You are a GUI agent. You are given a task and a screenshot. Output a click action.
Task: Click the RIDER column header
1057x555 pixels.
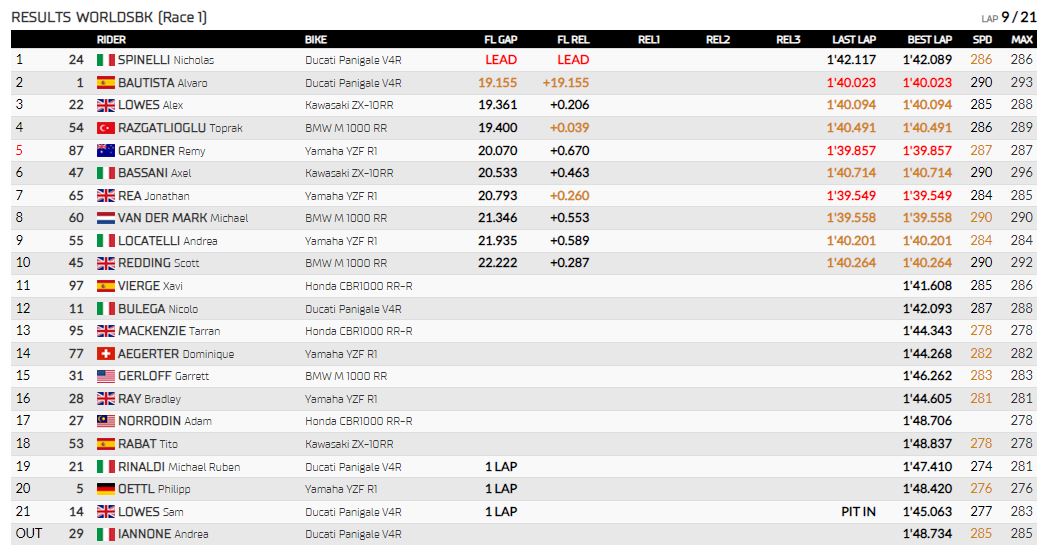(111, 40)
